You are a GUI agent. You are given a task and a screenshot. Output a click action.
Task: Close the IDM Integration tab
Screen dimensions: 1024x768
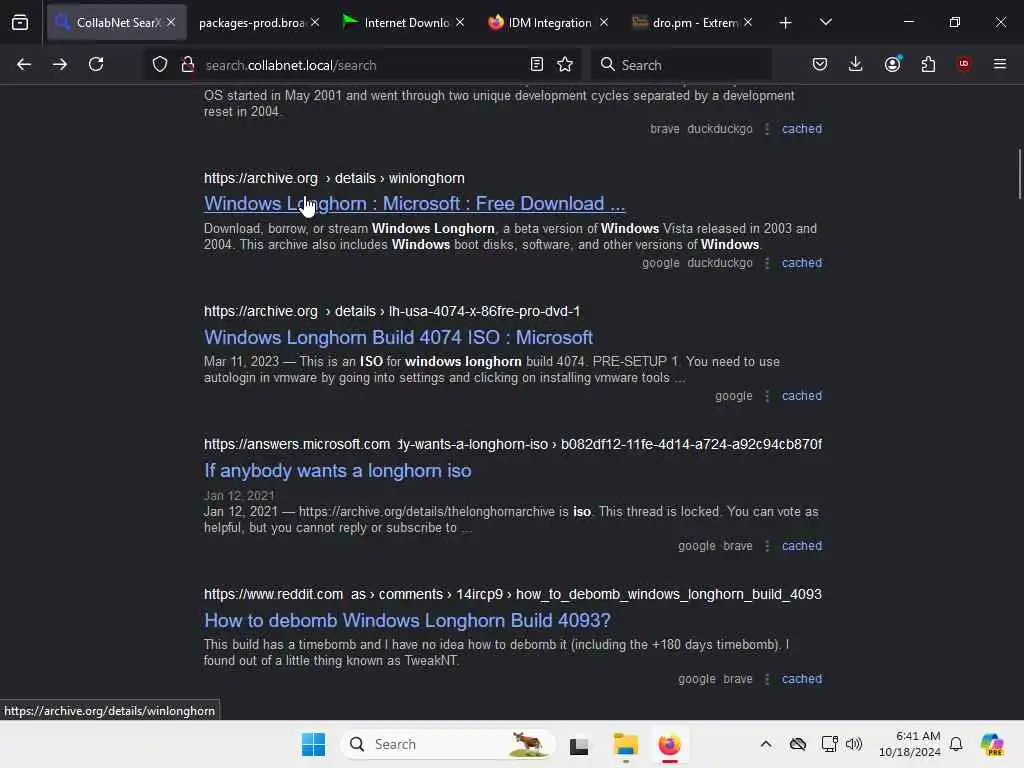604,22
